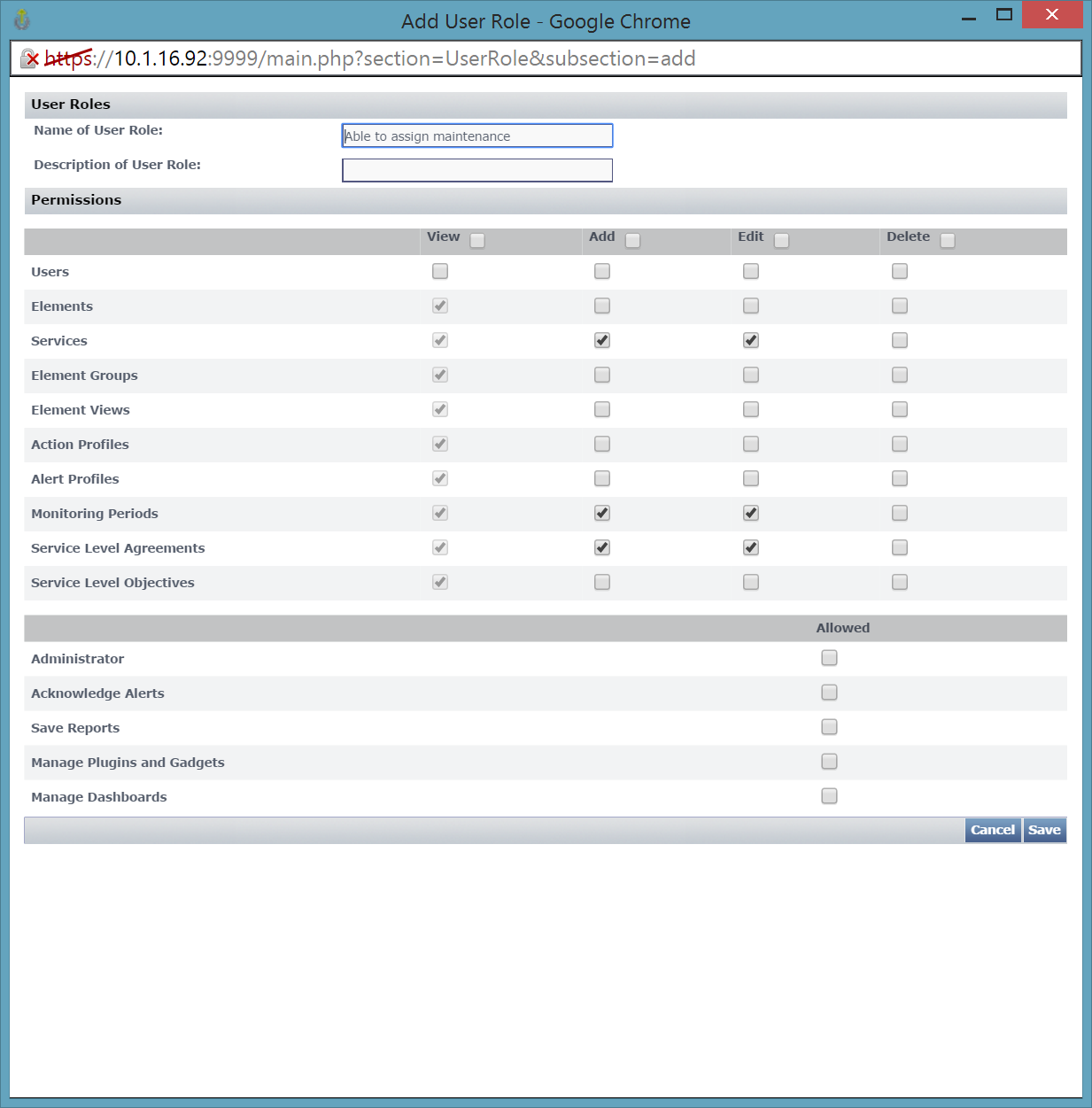
Task: Click the Save button
Action: [x=1044, y=830]
